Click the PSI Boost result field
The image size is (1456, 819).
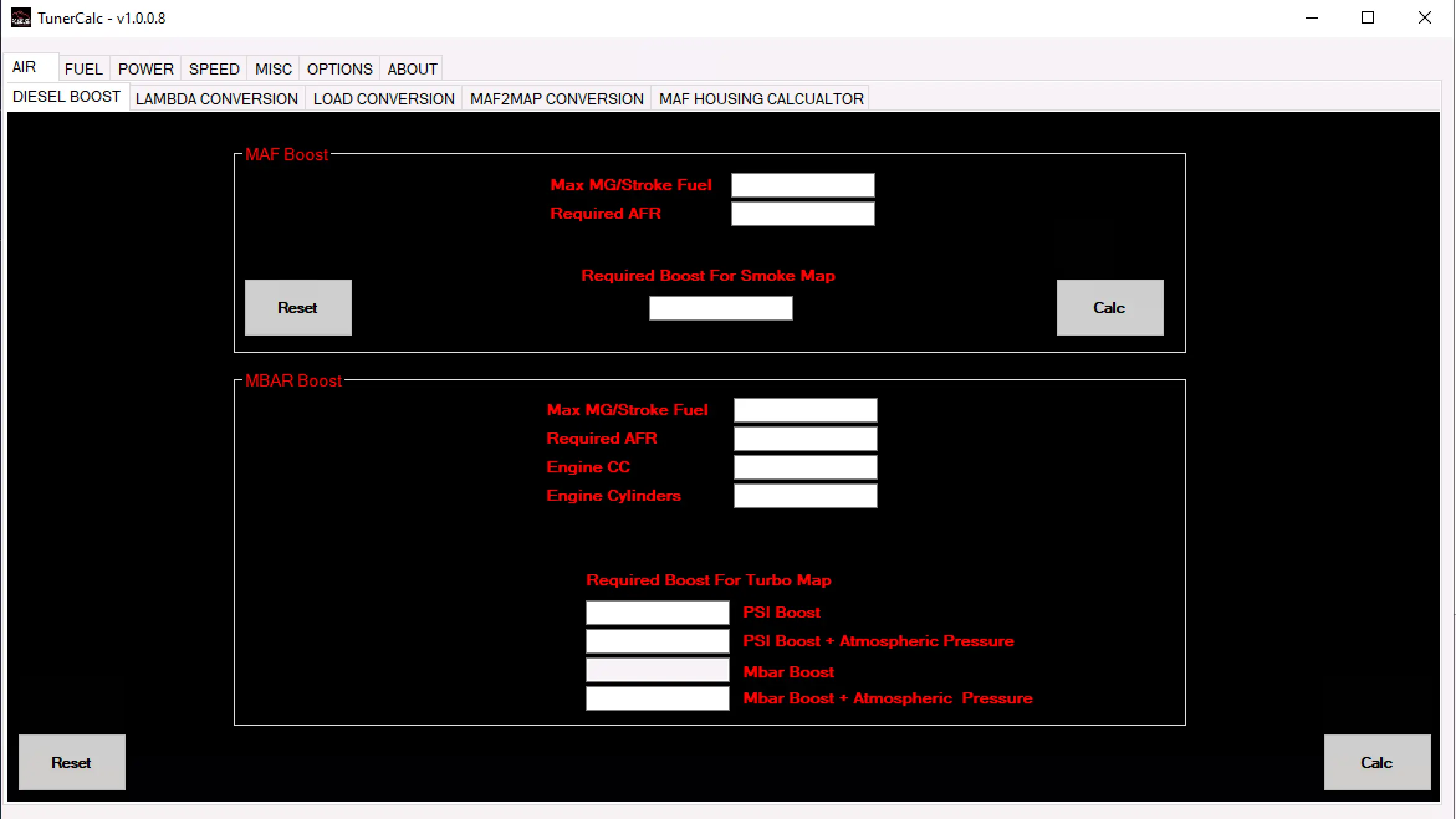[x=657, y=612]
